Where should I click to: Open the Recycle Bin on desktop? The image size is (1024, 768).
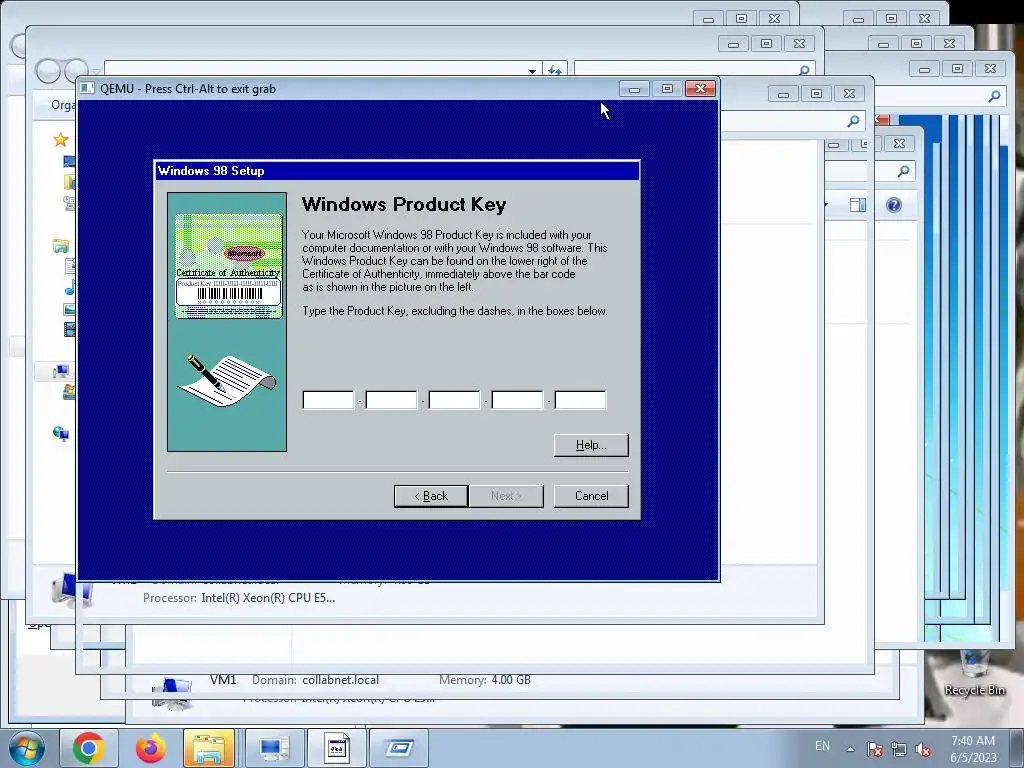point(974,673)
